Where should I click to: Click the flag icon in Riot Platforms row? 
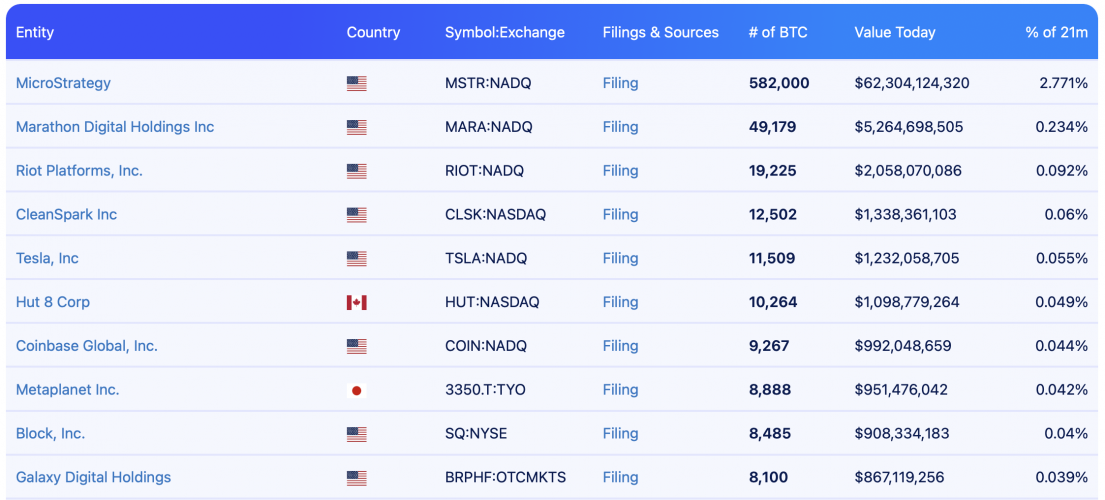pos(357,171)
